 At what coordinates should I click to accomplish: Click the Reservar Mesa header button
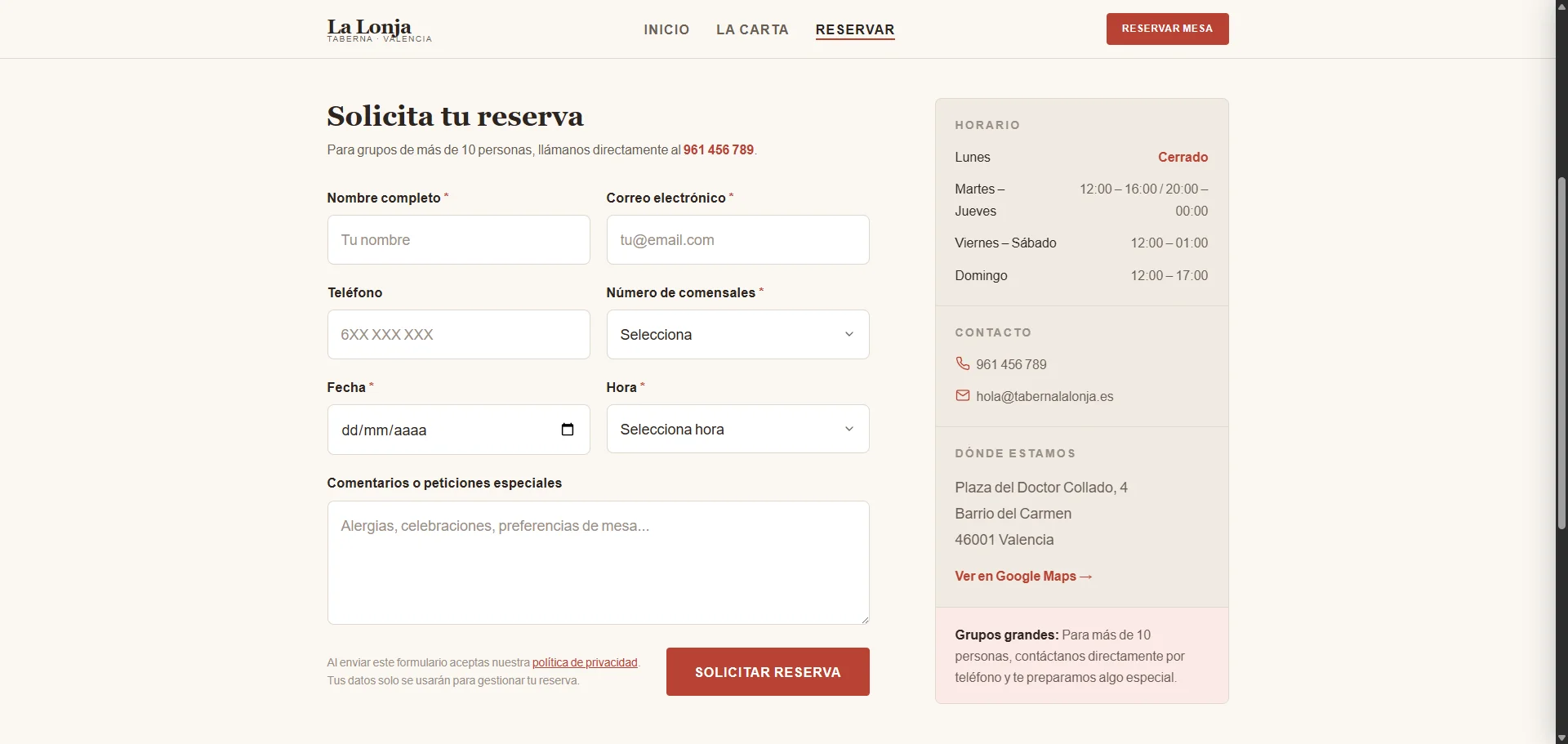1167,29
